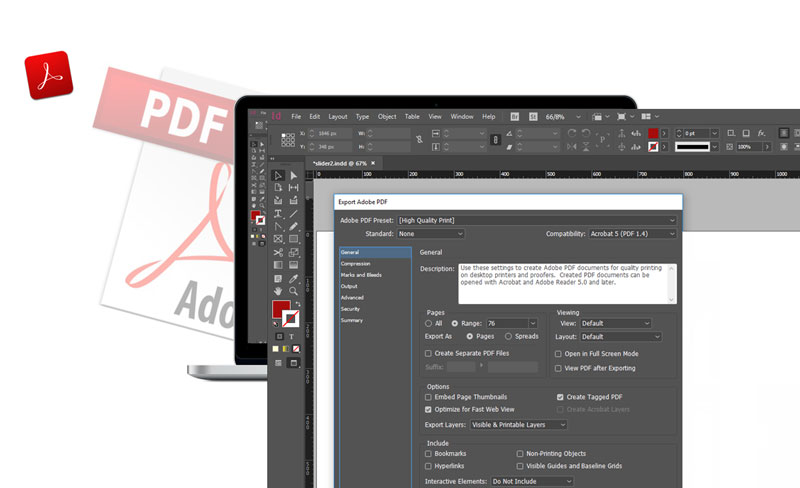Open the fx effects button
Image resolution: width=800 pixels, height=488 pixels.
761,133
